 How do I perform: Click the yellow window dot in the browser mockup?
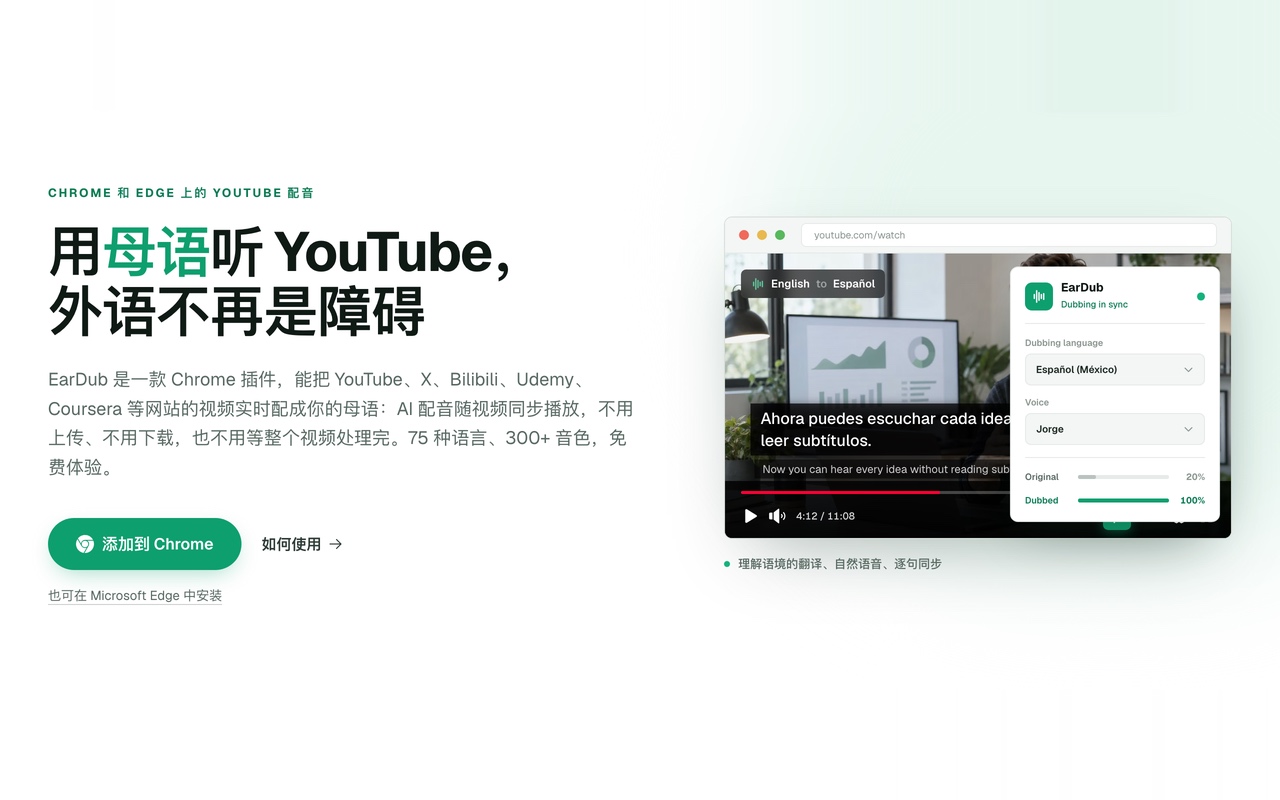(762, 235)
